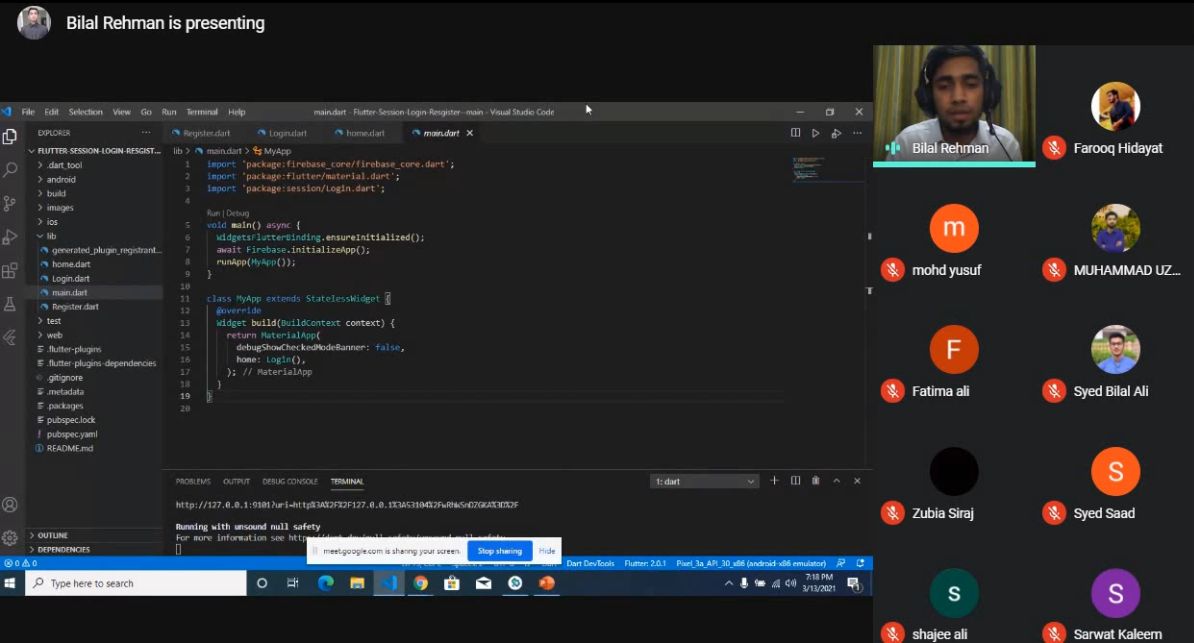Expand the images folder
The height and width of the screenshot is (643, 1194).
click(x=60, y=208)
